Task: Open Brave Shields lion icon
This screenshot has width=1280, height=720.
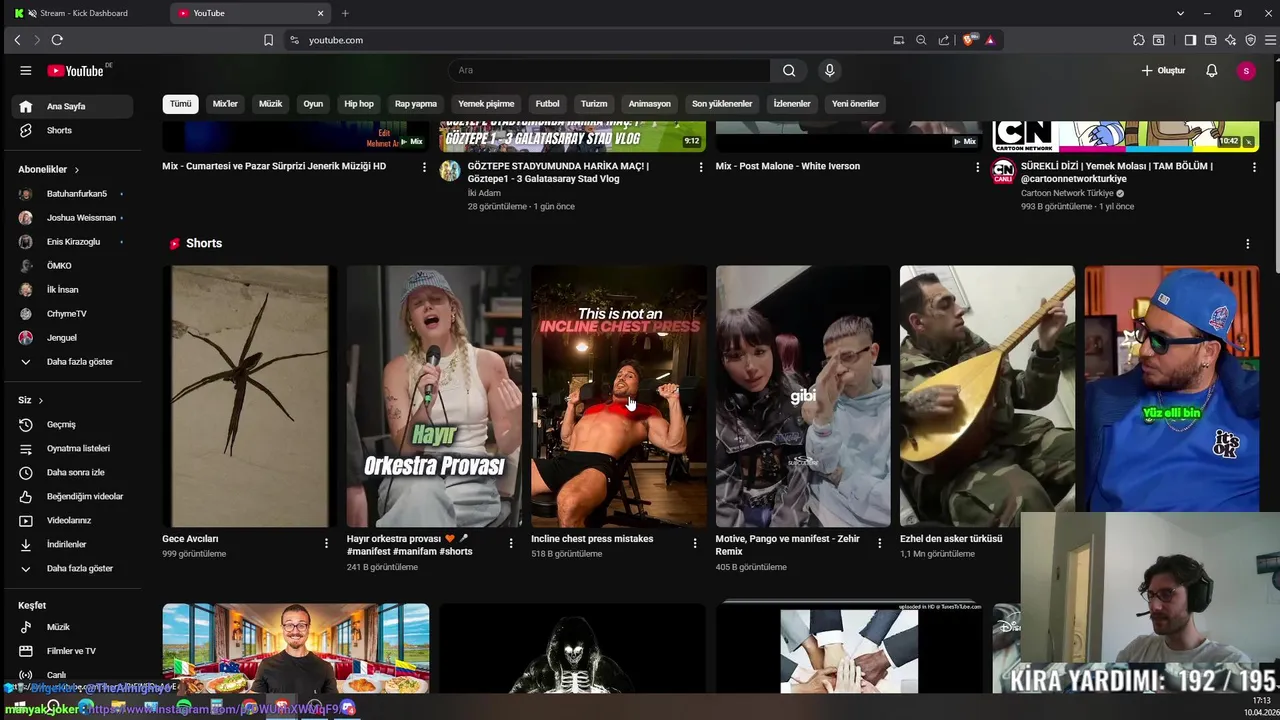Action: (x=968, y=40)
